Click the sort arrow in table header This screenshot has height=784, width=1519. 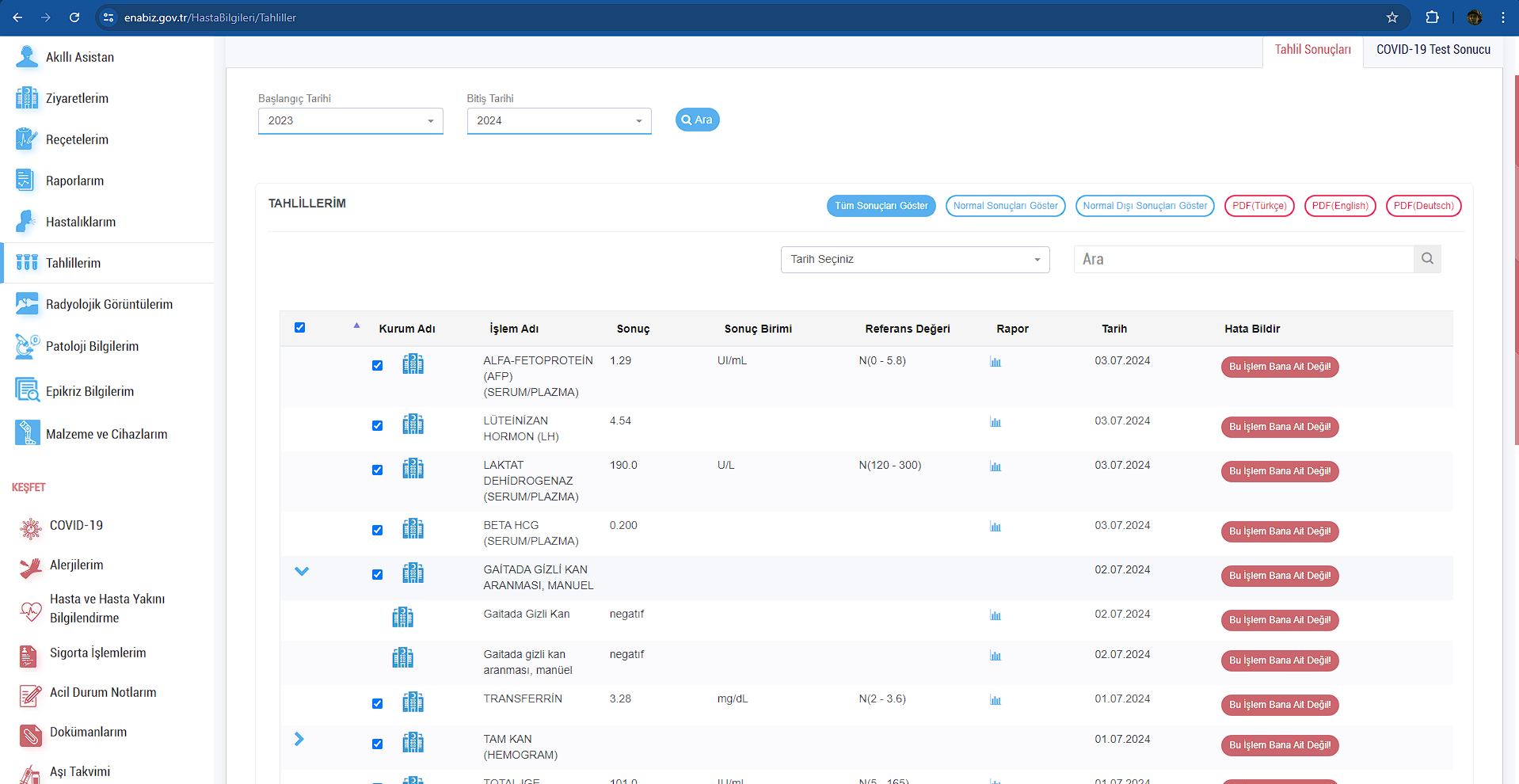click(x=356, y=325)
